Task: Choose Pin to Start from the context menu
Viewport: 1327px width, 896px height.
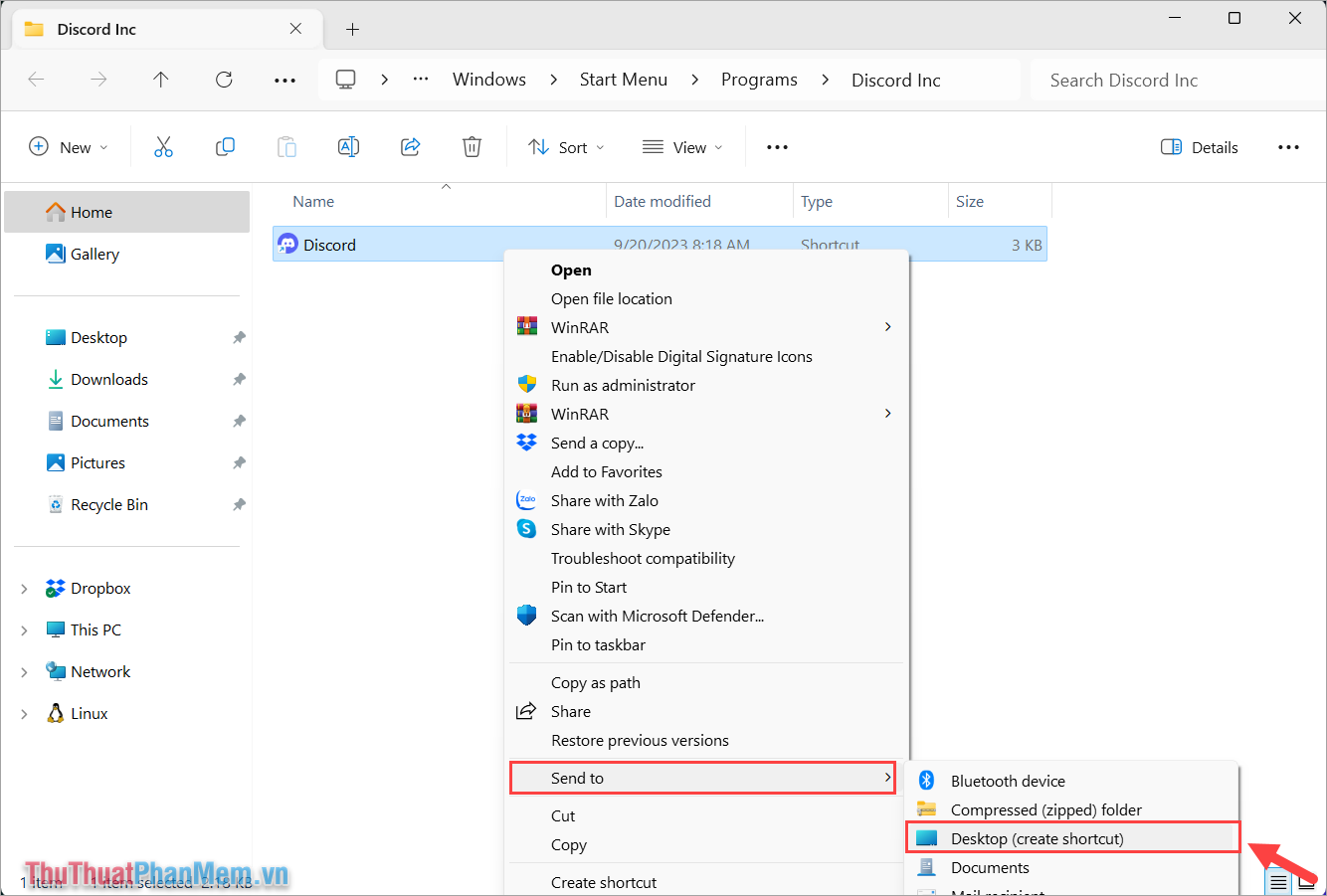Action: [589, 587]
